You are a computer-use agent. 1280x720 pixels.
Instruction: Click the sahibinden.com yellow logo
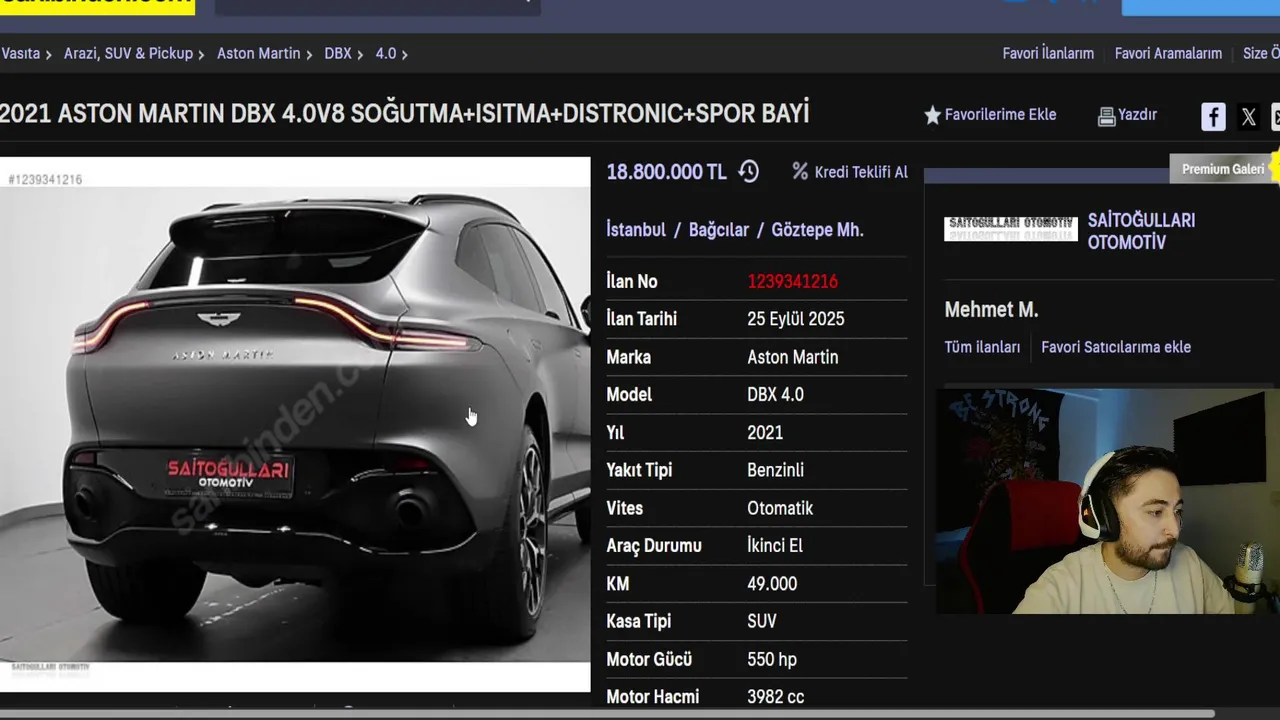[x=97, y=6]
